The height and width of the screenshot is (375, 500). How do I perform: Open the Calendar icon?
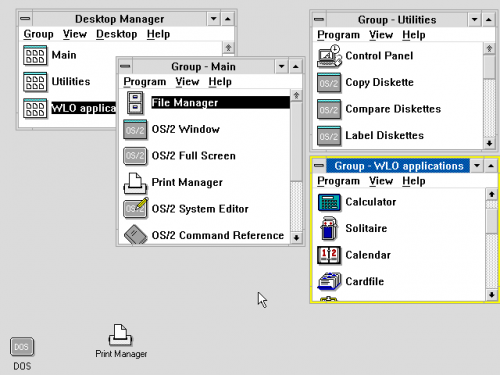(329, 255)
